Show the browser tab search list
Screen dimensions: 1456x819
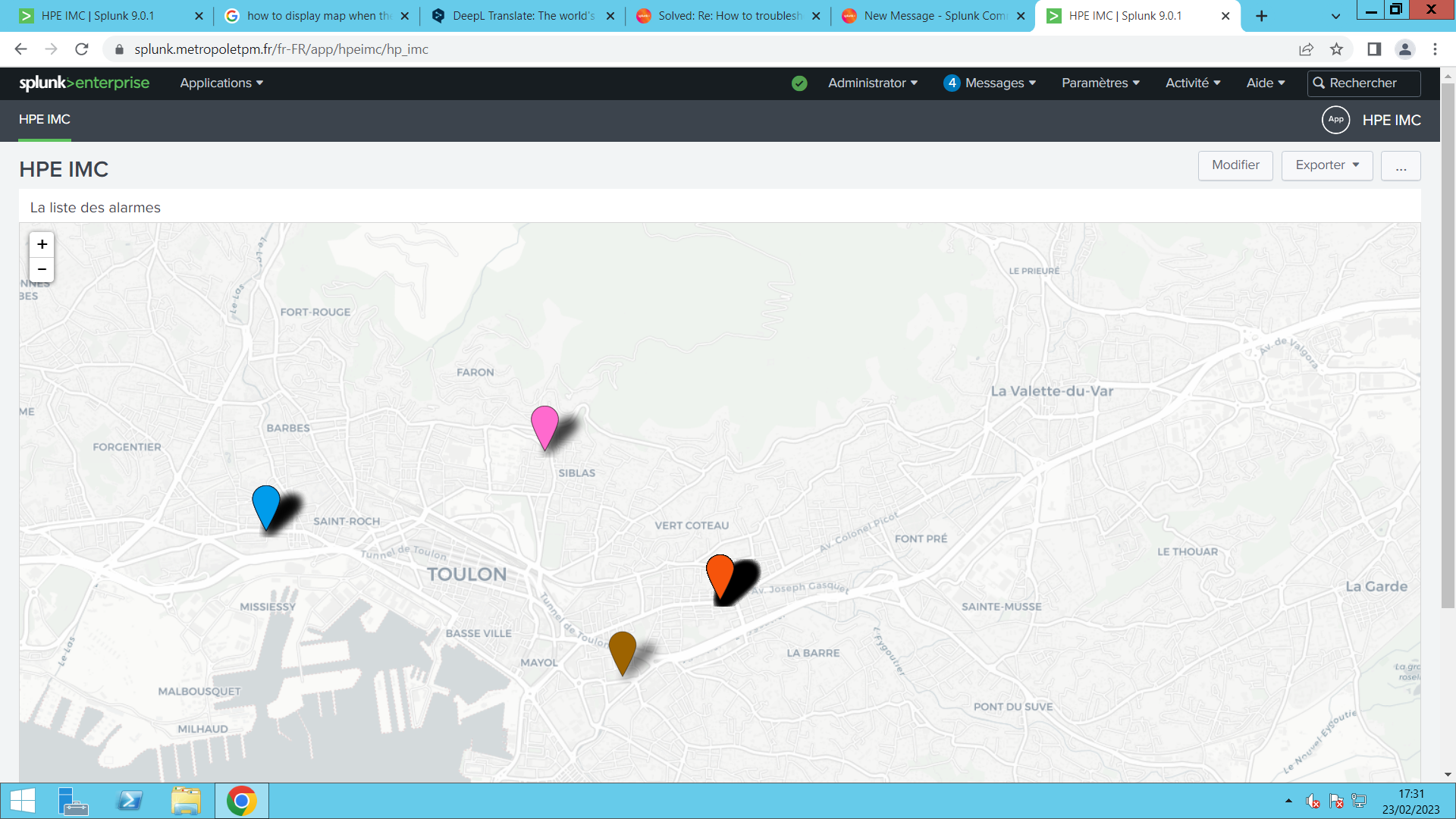pyautogui.click(x=1335, y=16)
